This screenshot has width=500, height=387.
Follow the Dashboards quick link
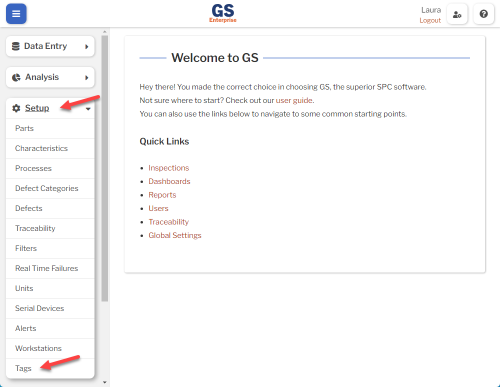[x=169, y=181]
